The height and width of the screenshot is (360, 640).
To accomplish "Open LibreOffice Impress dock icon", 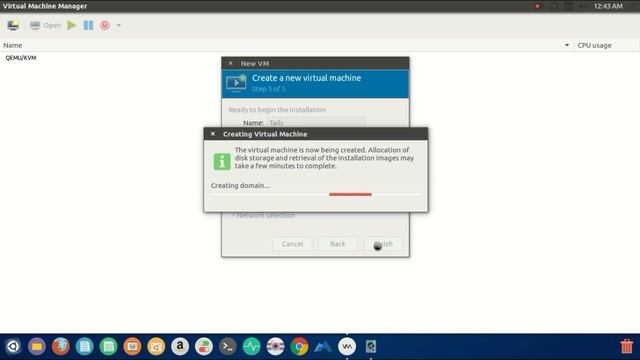I will click(132, 347).
